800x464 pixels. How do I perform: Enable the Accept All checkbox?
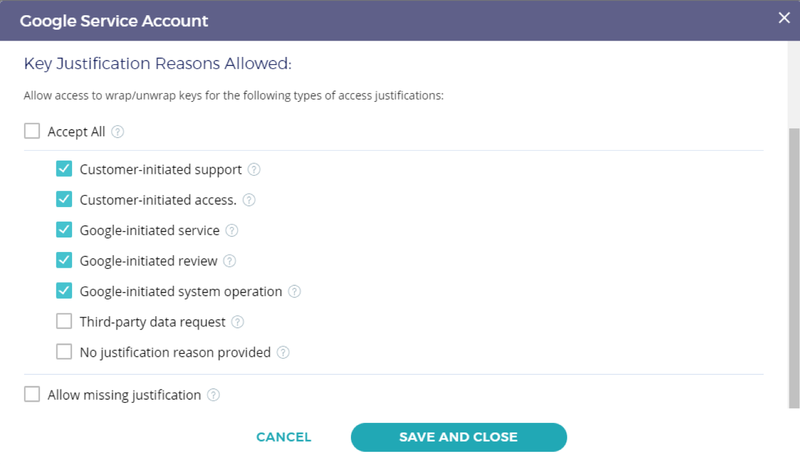pyautogui.click(x=32, y=131)
